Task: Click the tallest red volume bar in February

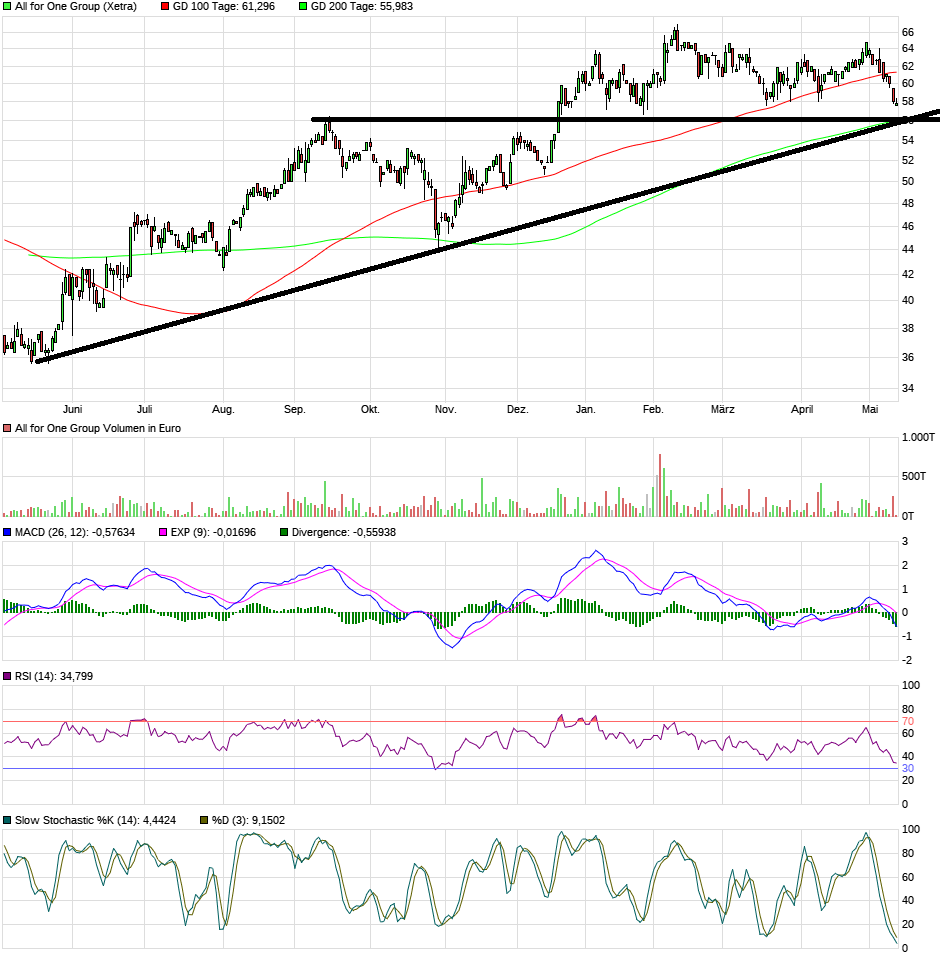Action: point(660,485)
